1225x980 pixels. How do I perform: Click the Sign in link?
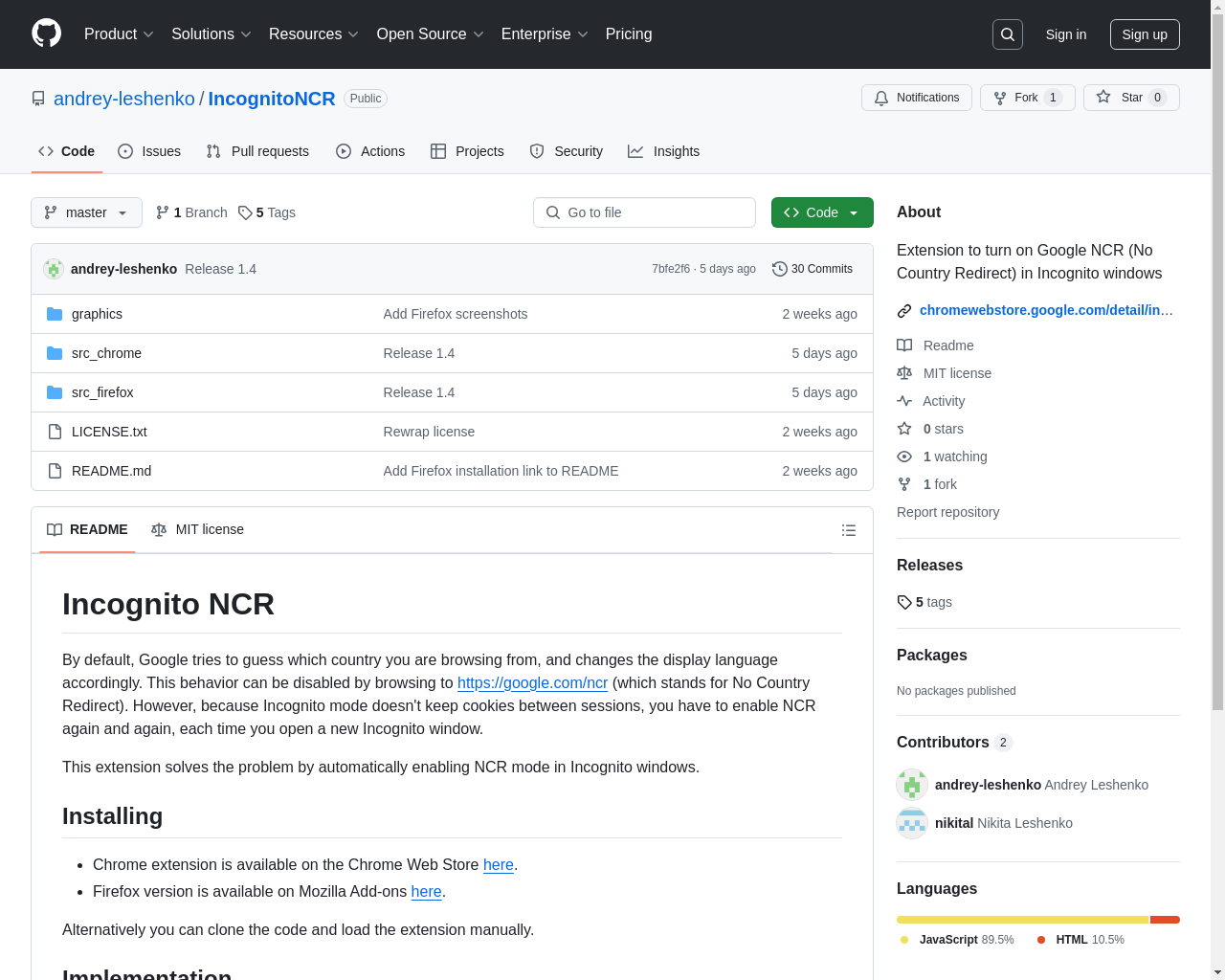click(1066, 34)
